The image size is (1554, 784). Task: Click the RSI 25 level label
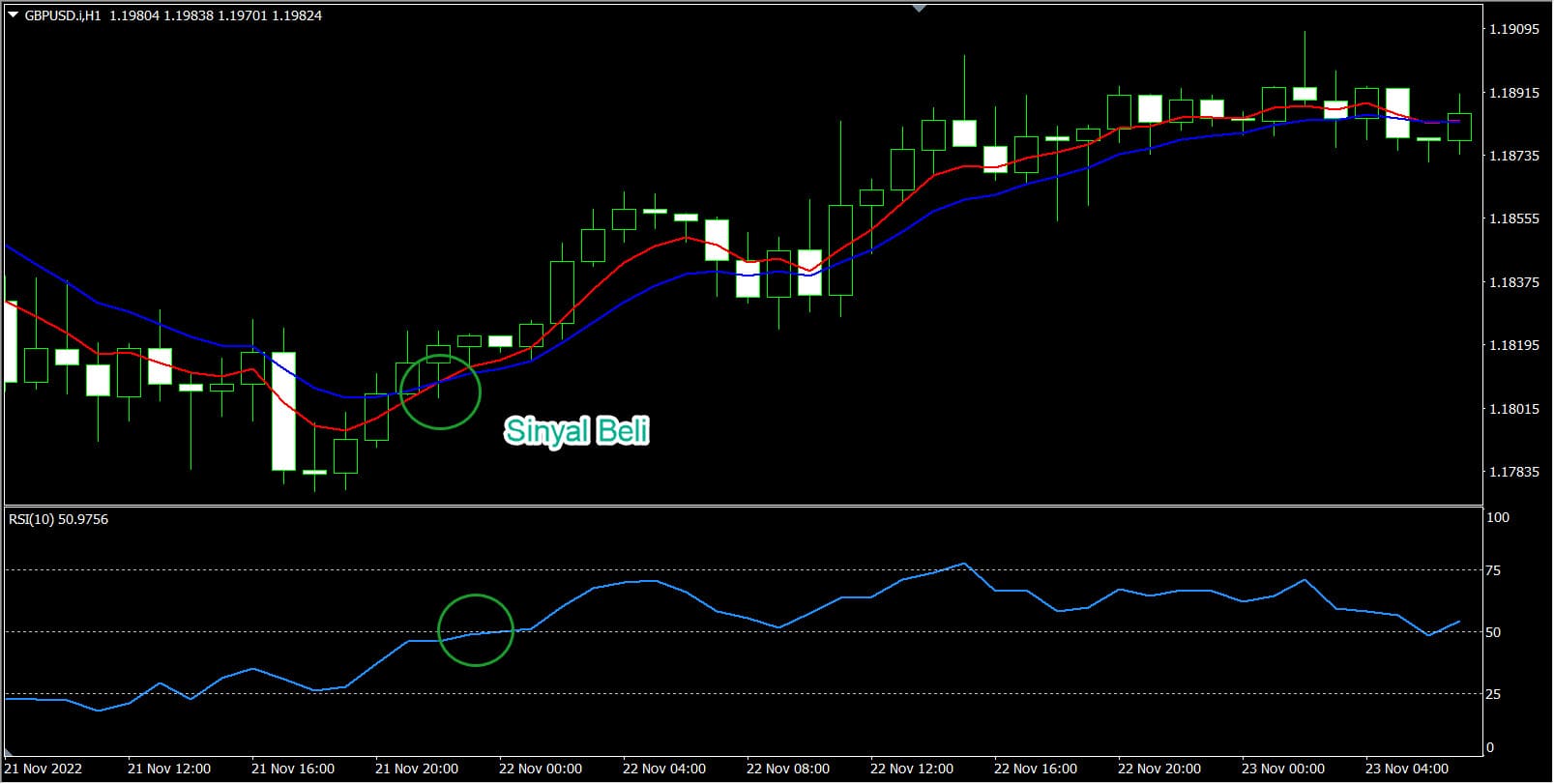click(1493, 694)
